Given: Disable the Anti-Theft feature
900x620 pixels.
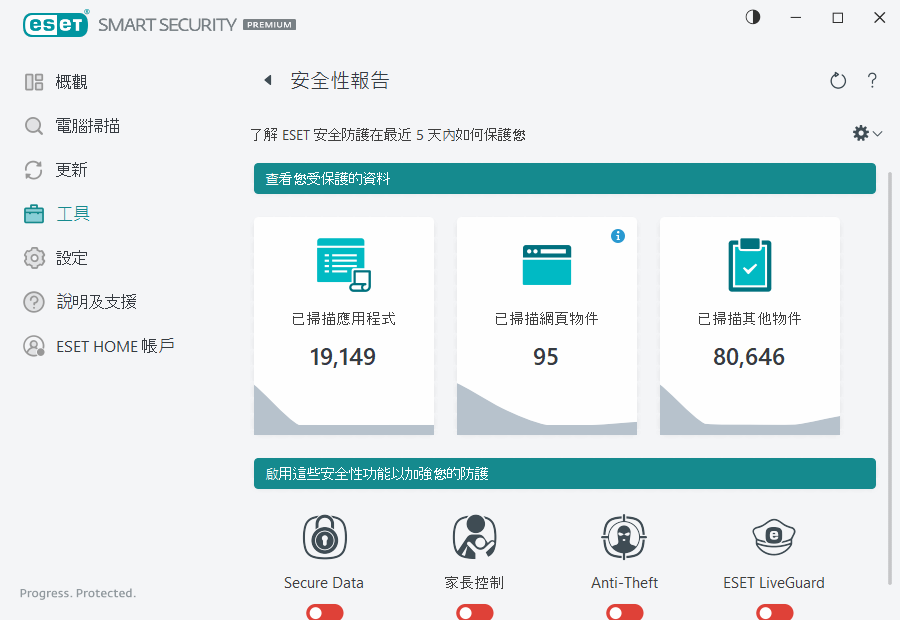Looking at the screenshot, I should [x=624, y=611].
